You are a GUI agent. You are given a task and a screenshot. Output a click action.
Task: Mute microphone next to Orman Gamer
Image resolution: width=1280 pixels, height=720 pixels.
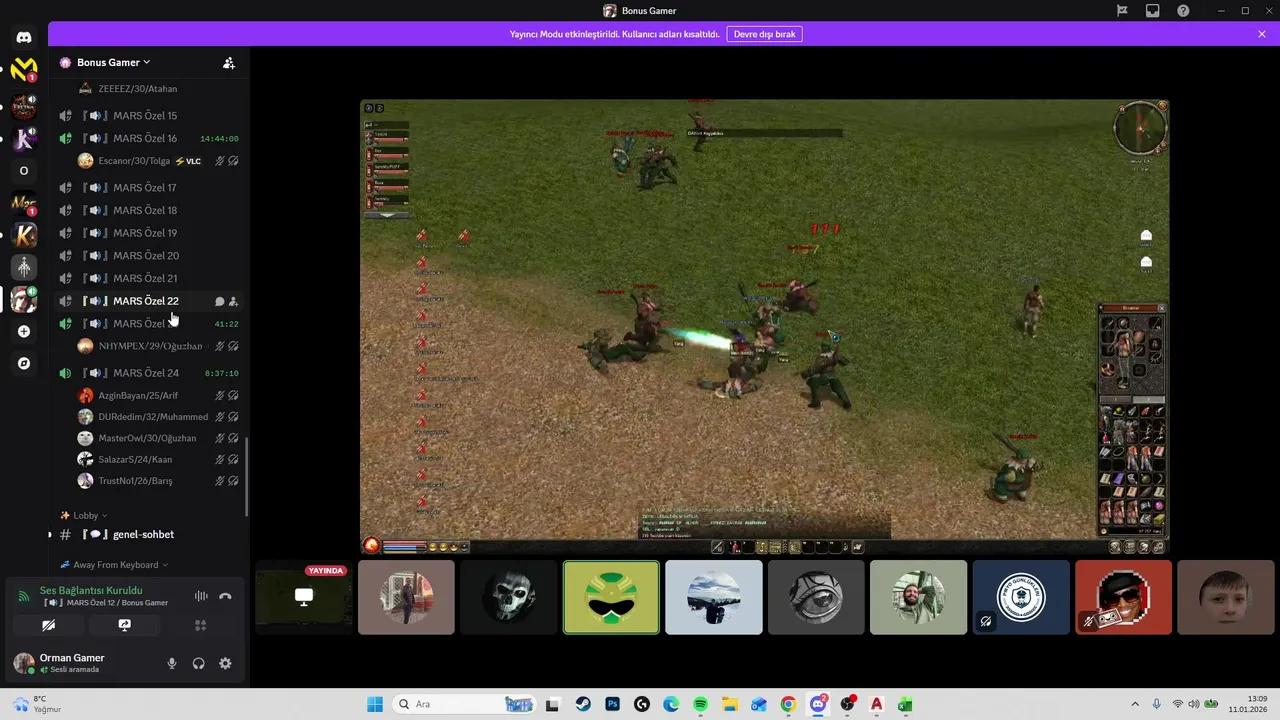click(172, 663)
